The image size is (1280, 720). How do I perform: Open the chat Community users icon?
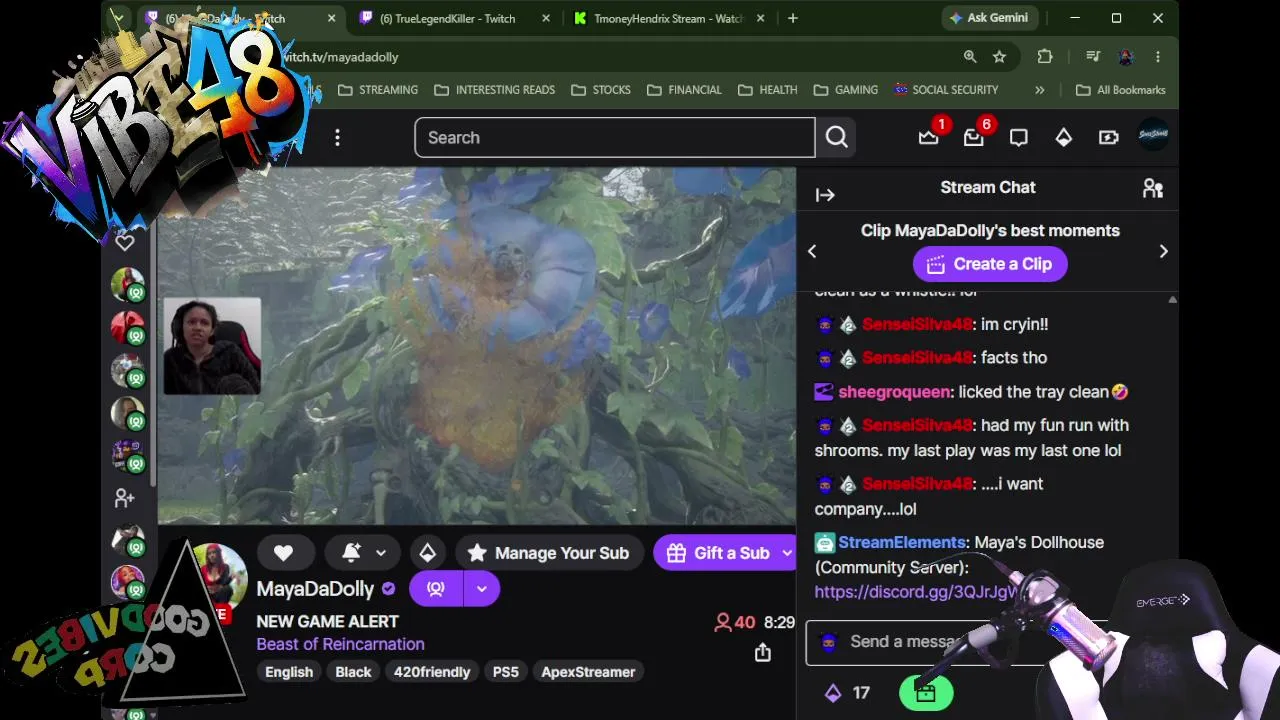pos(1153,188)
